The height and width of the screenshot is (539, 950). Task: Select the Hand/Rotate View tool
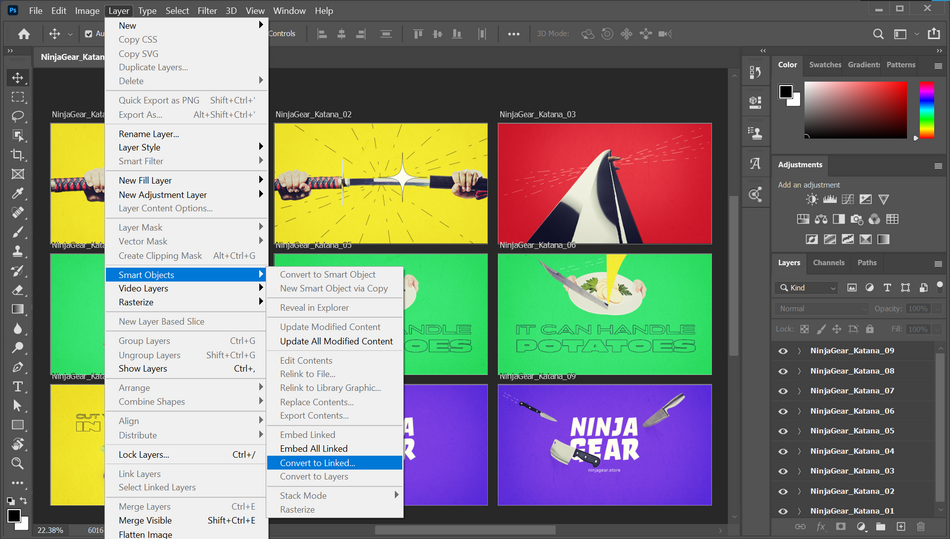point(18,444)
